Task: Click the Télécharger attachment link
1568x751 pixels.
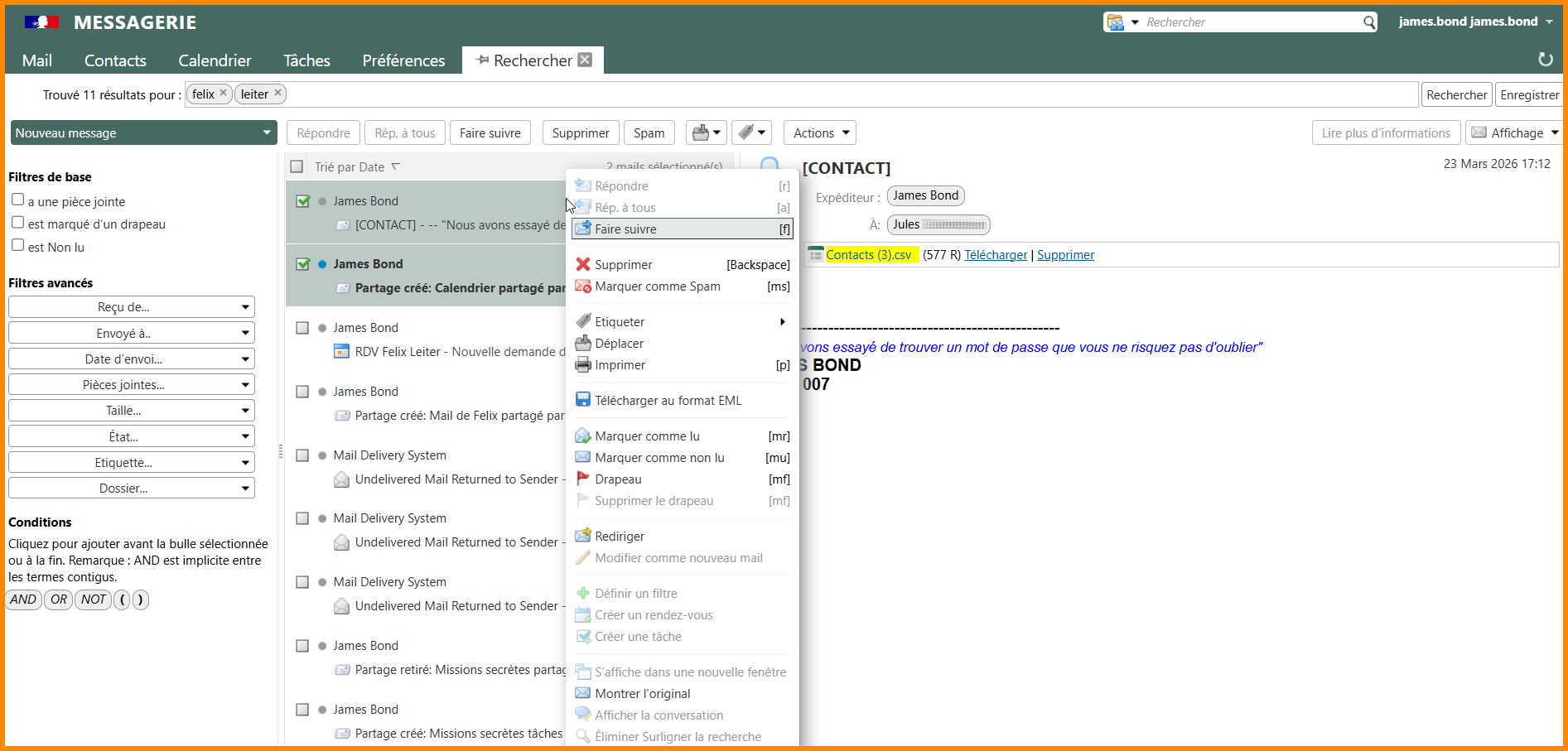Action: (x=996, y=255)
